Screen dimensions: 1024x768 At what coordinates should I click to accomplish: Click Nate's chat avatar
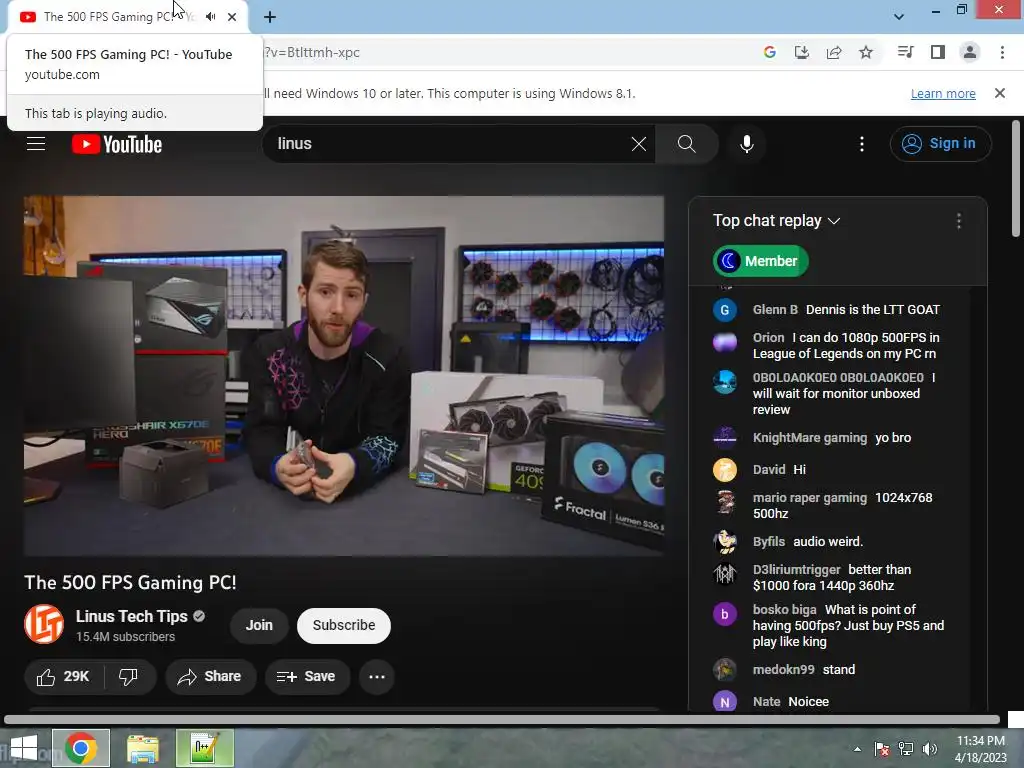tap(725, 702)
